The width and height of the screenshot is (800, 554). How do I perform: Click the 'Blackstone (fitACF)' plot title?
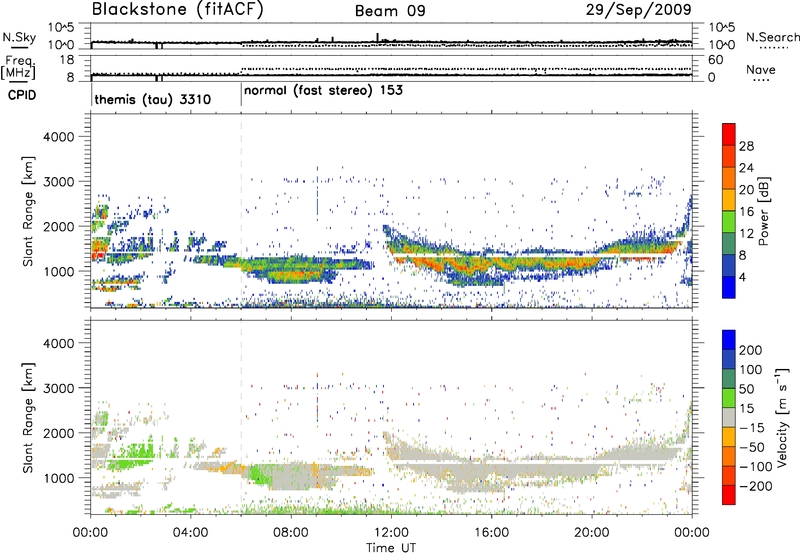178,10
